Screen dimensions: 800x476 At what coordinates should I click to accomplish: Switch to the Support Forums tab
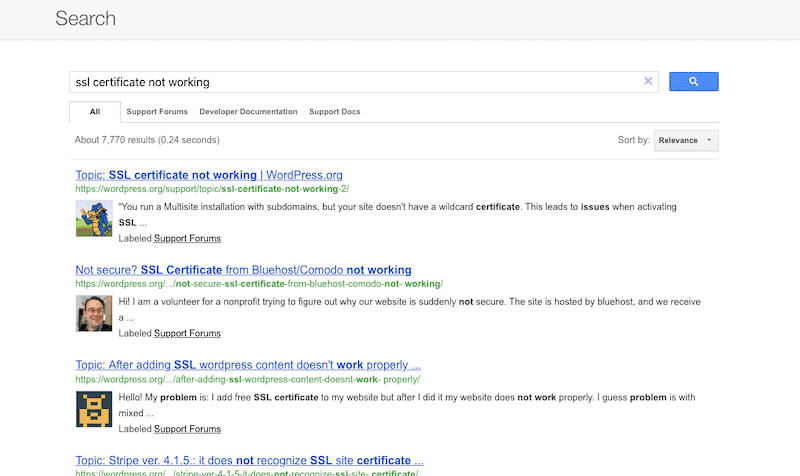(157, 112)
